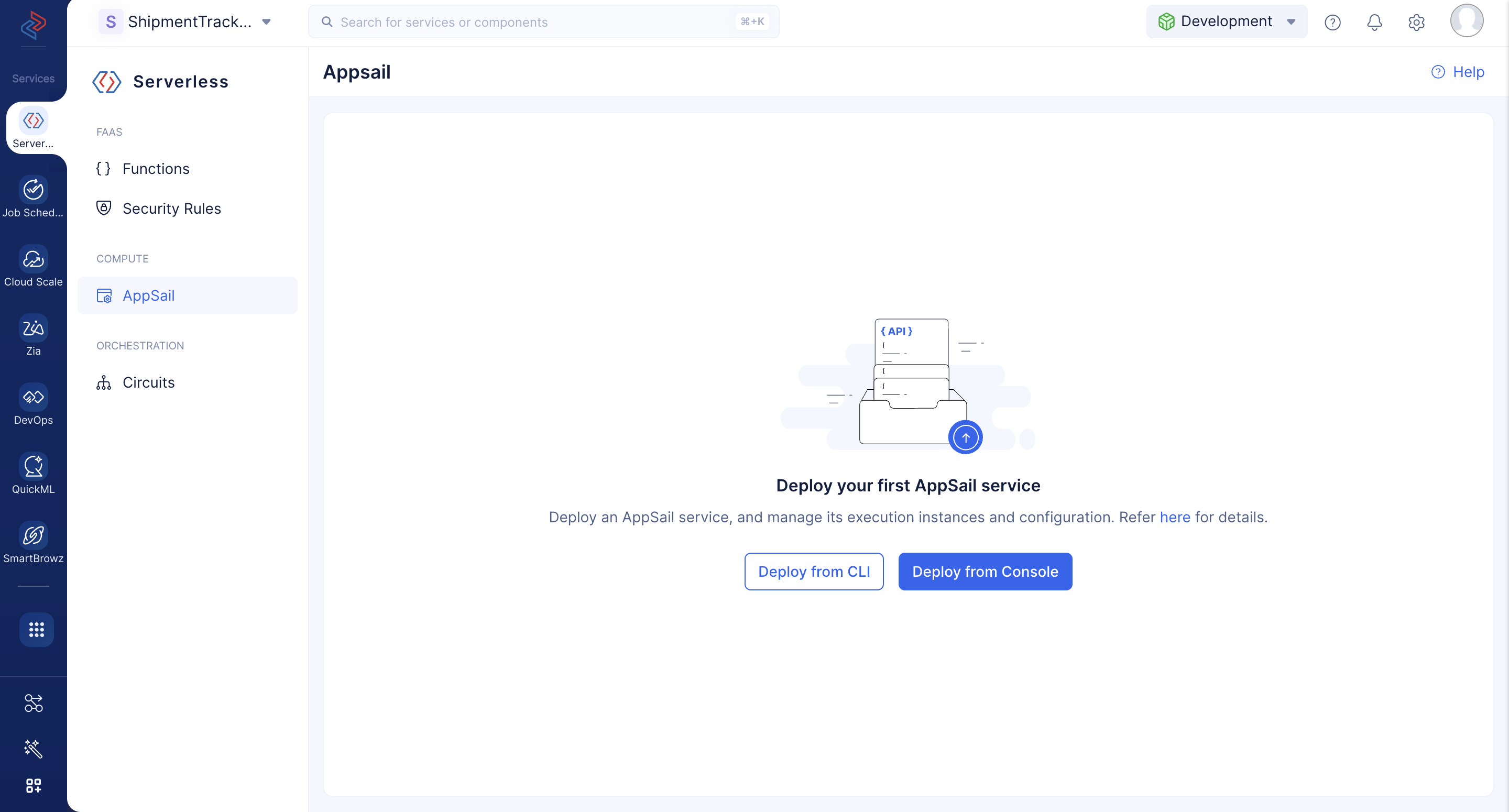1509x812 pixels.
Task: Open the Job Scheduling service icon
Action: (34, 190)
